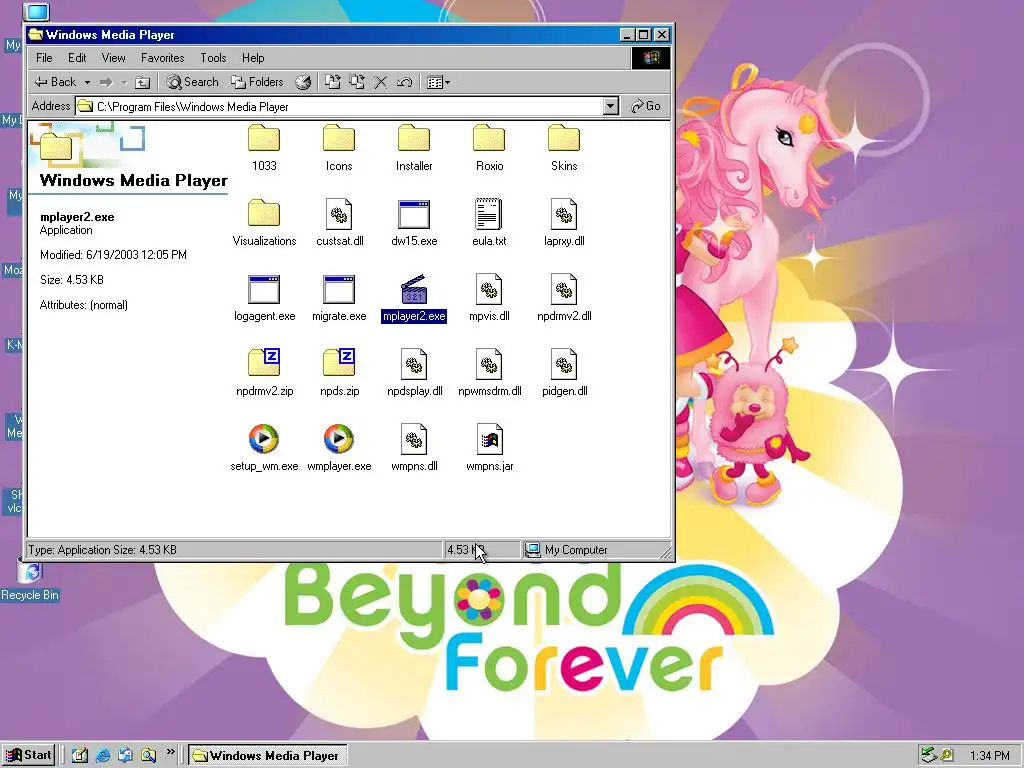Click the Move To toolbar icon

[x=333, y=82]
